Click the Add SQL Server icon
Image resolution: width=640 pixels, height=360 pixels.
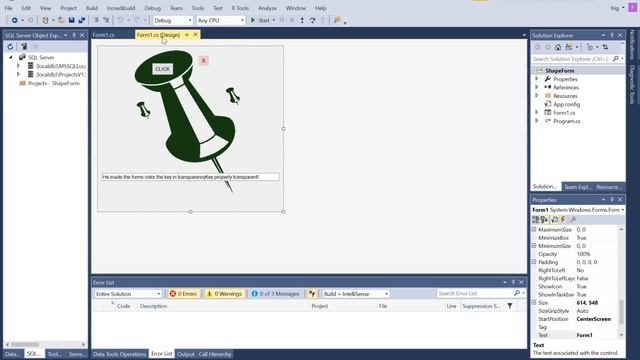(x=24, y=47)
